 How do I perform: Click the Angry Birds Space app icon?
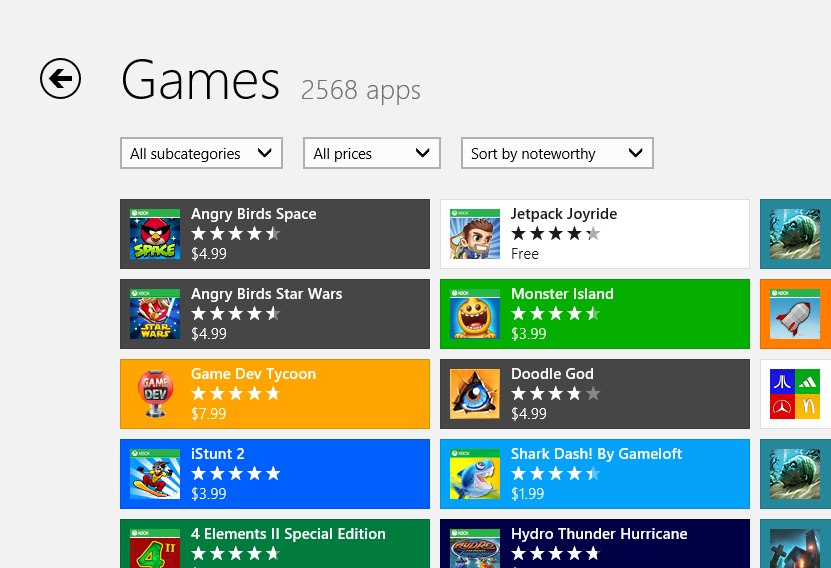(155, 234)
